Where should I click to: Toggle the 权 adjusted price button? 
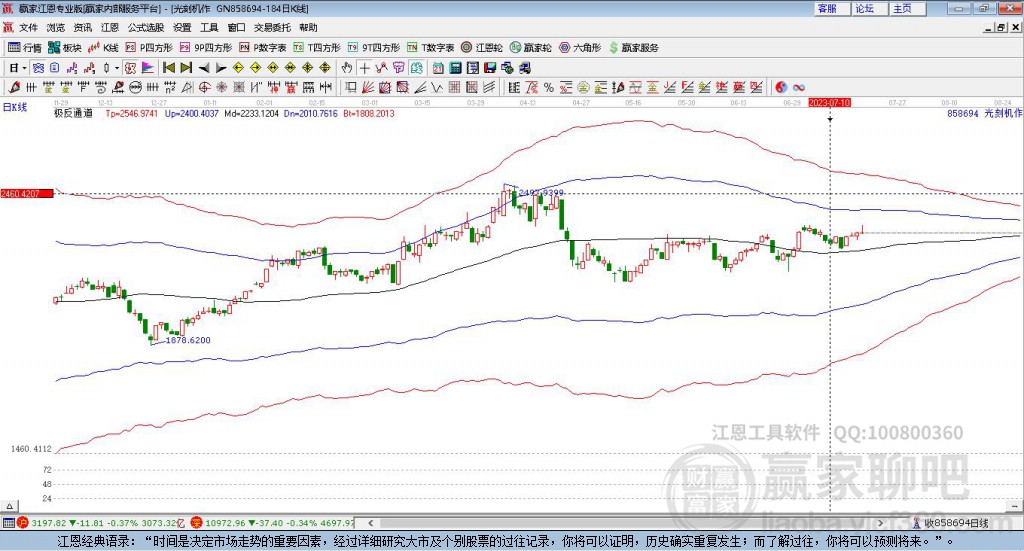[x=131, y=68]
